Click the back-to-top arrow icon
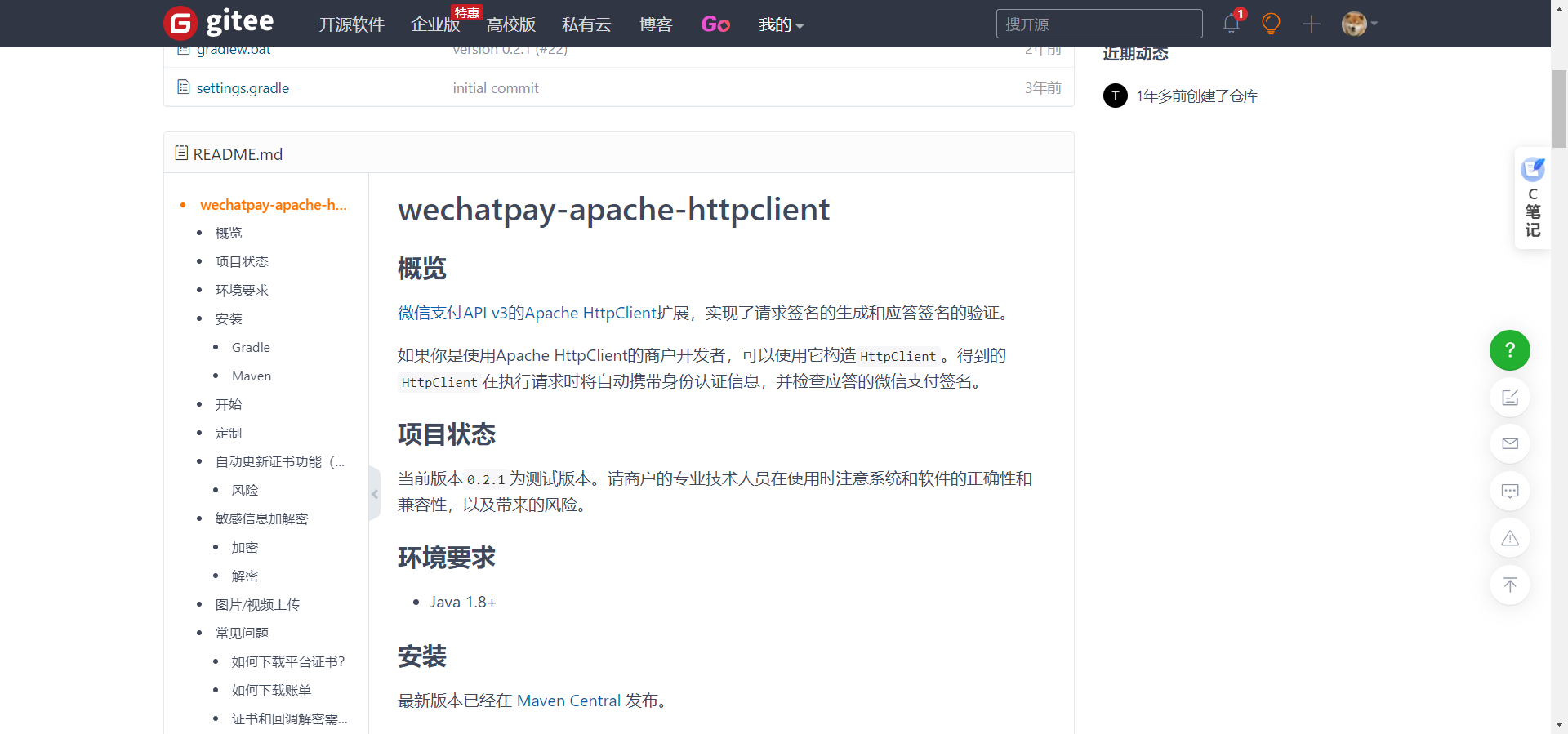Screen dimensions: 1568x734 point(1510,585)
